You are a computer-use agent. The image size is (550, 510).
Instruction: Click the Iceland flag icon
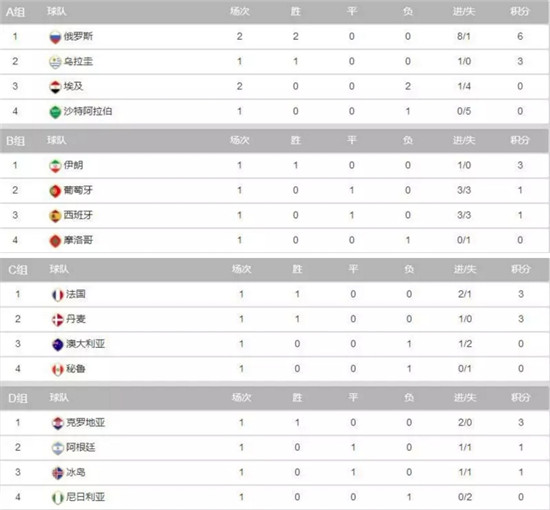coord(58,473)
